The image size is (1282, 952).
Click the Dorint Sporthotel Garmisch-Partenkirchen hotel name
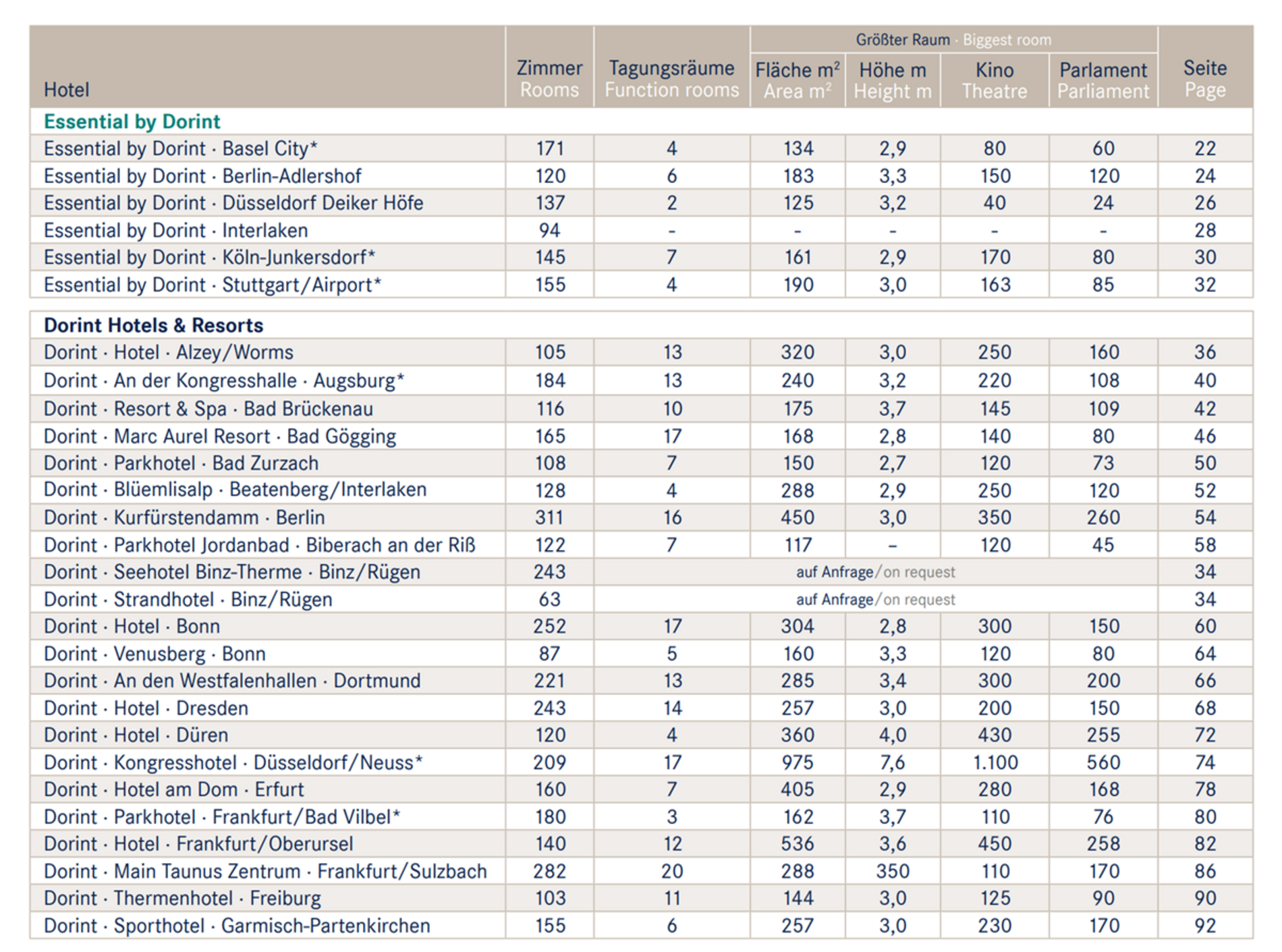(x=237, y=926)
